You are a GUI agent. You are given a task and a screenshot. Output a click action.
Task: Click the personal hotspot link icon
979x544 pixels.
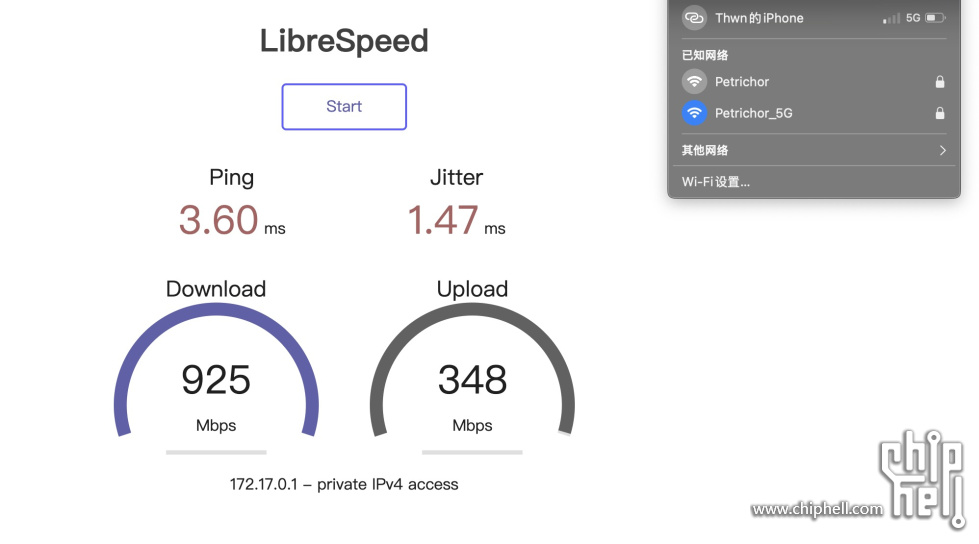(x=694, y=18)
